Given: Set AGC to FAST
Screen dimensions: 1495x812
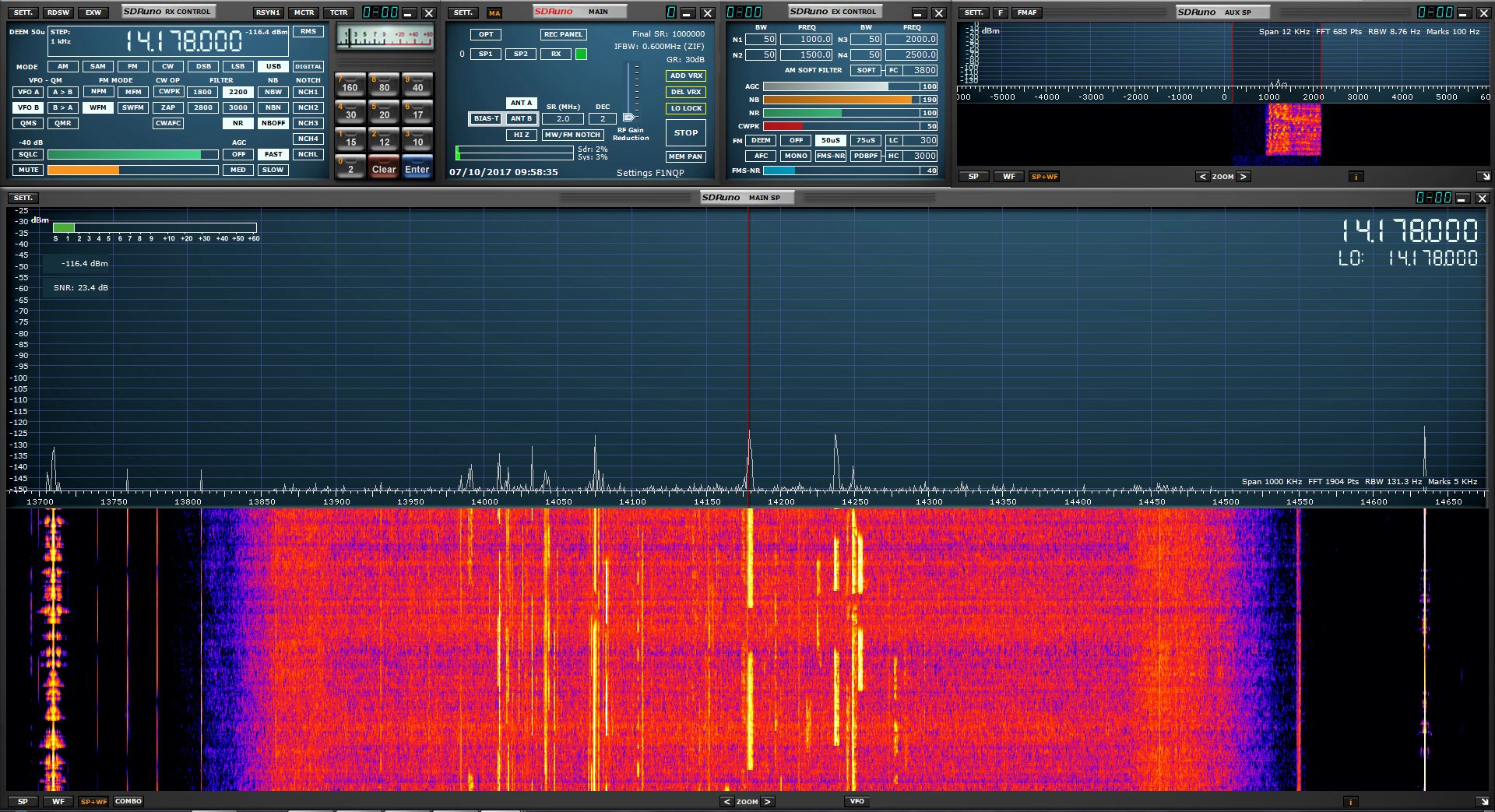Looking at the screenshot, I should pyautogui.click(x=273, y=154).
